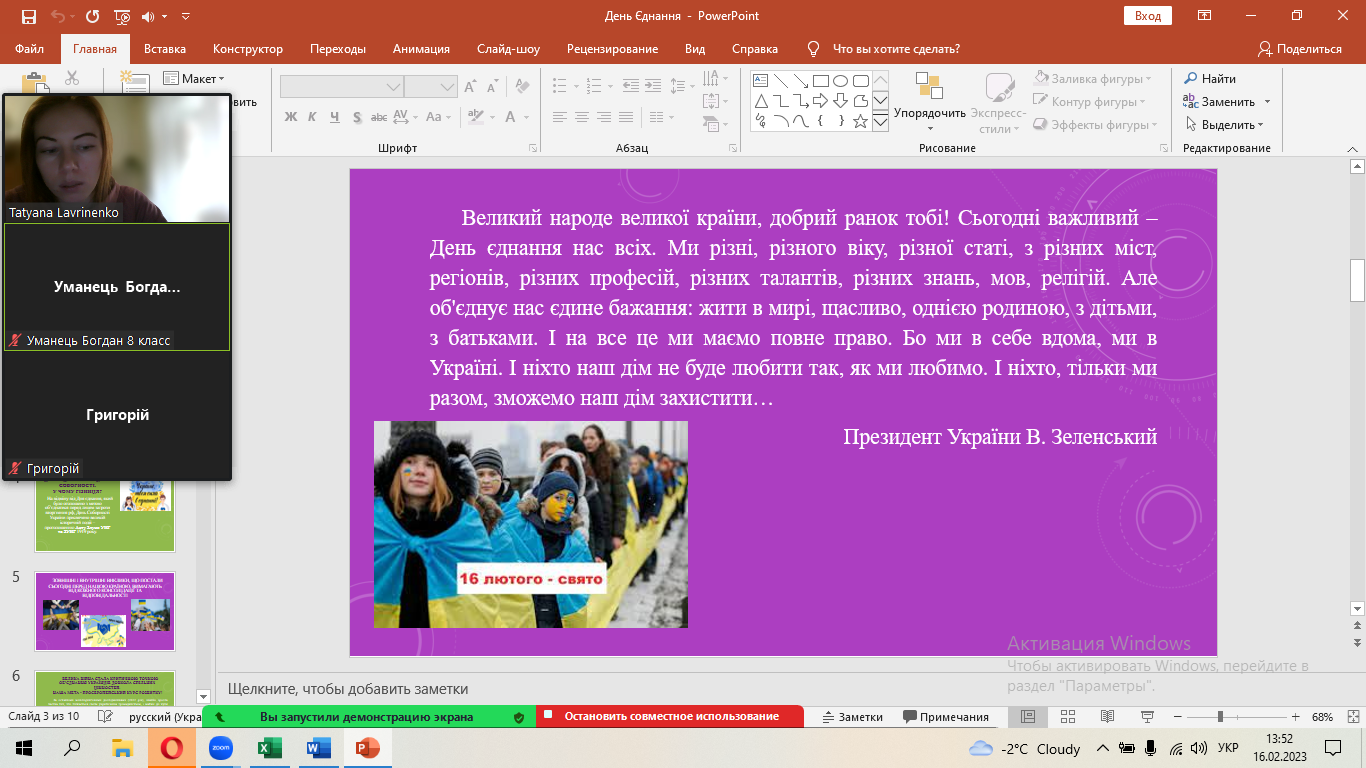Switch to slide sorter view
This screenshot has height=768, width=1366.
click(x=1067, y=717)
